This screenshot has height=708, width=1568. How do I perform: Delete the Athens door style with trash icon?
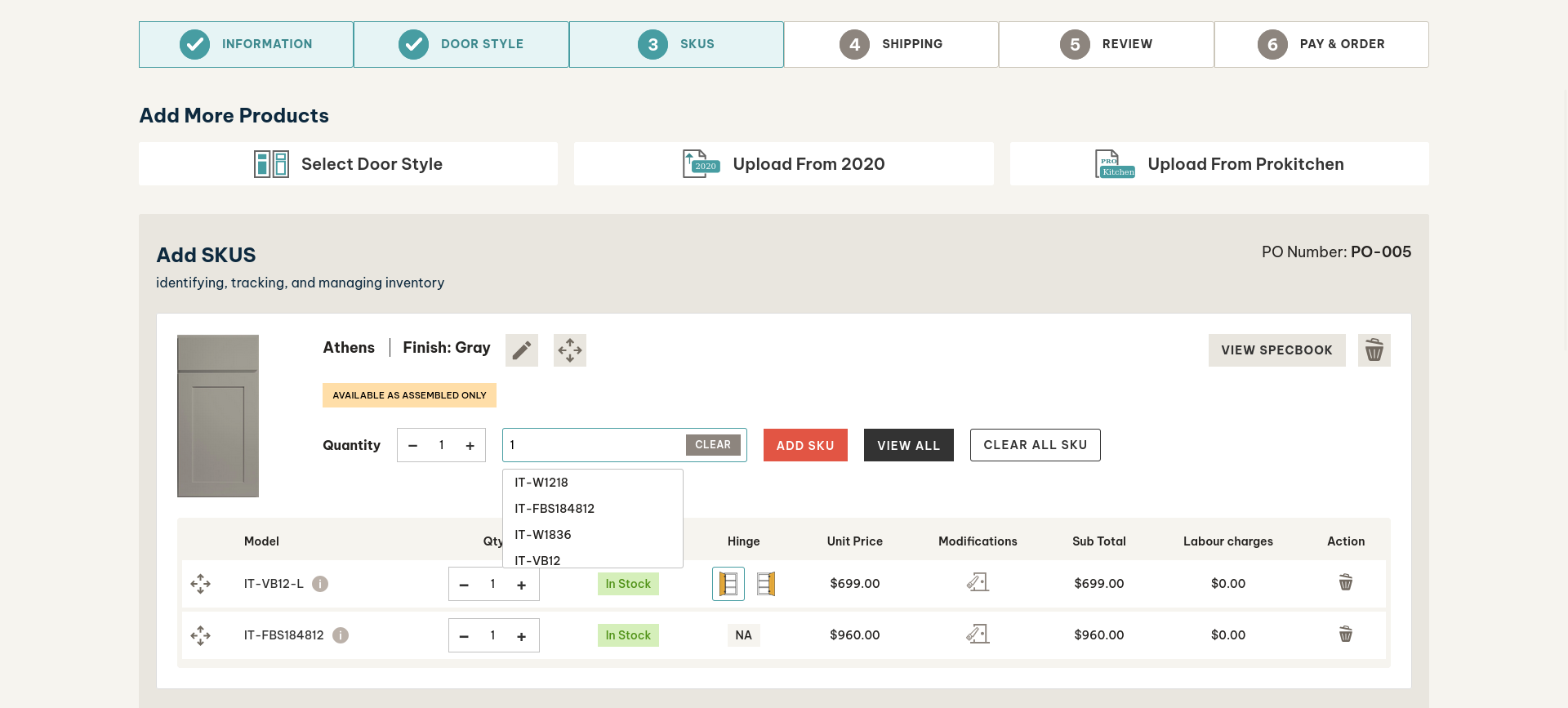tap(1374, 350)
